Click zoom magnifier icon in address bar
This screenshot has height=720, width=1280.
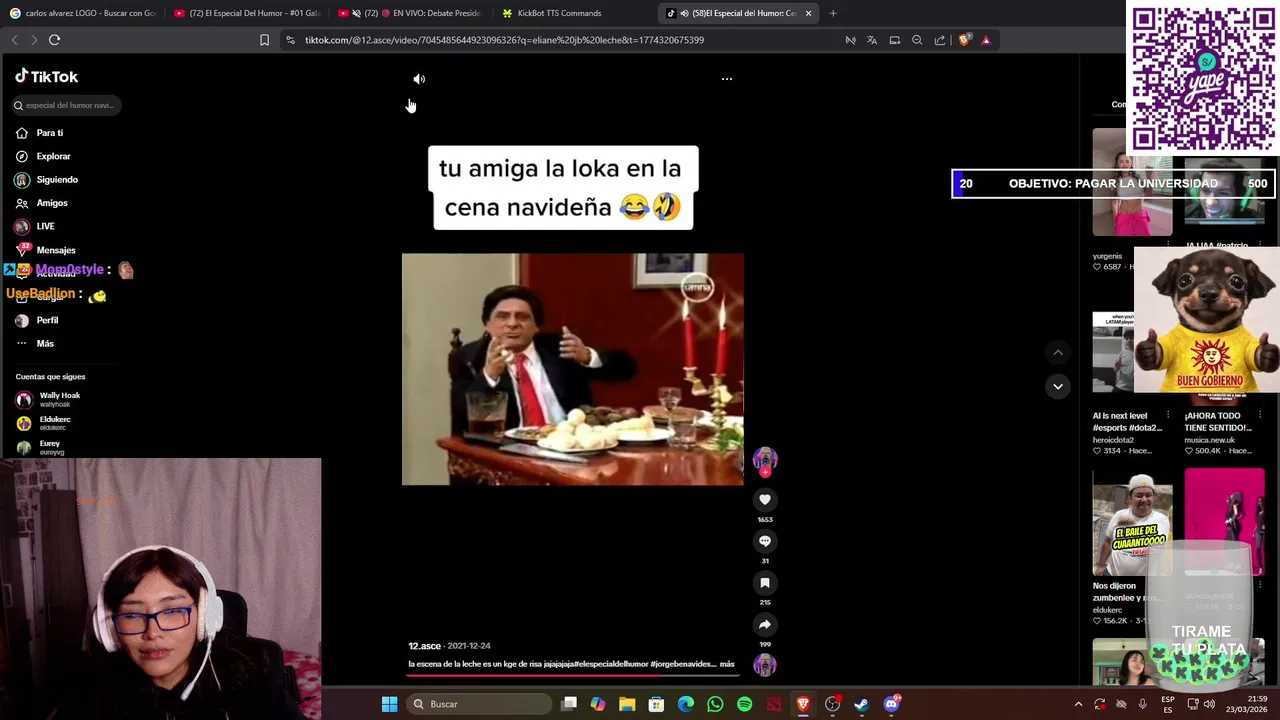click(917, 40)
